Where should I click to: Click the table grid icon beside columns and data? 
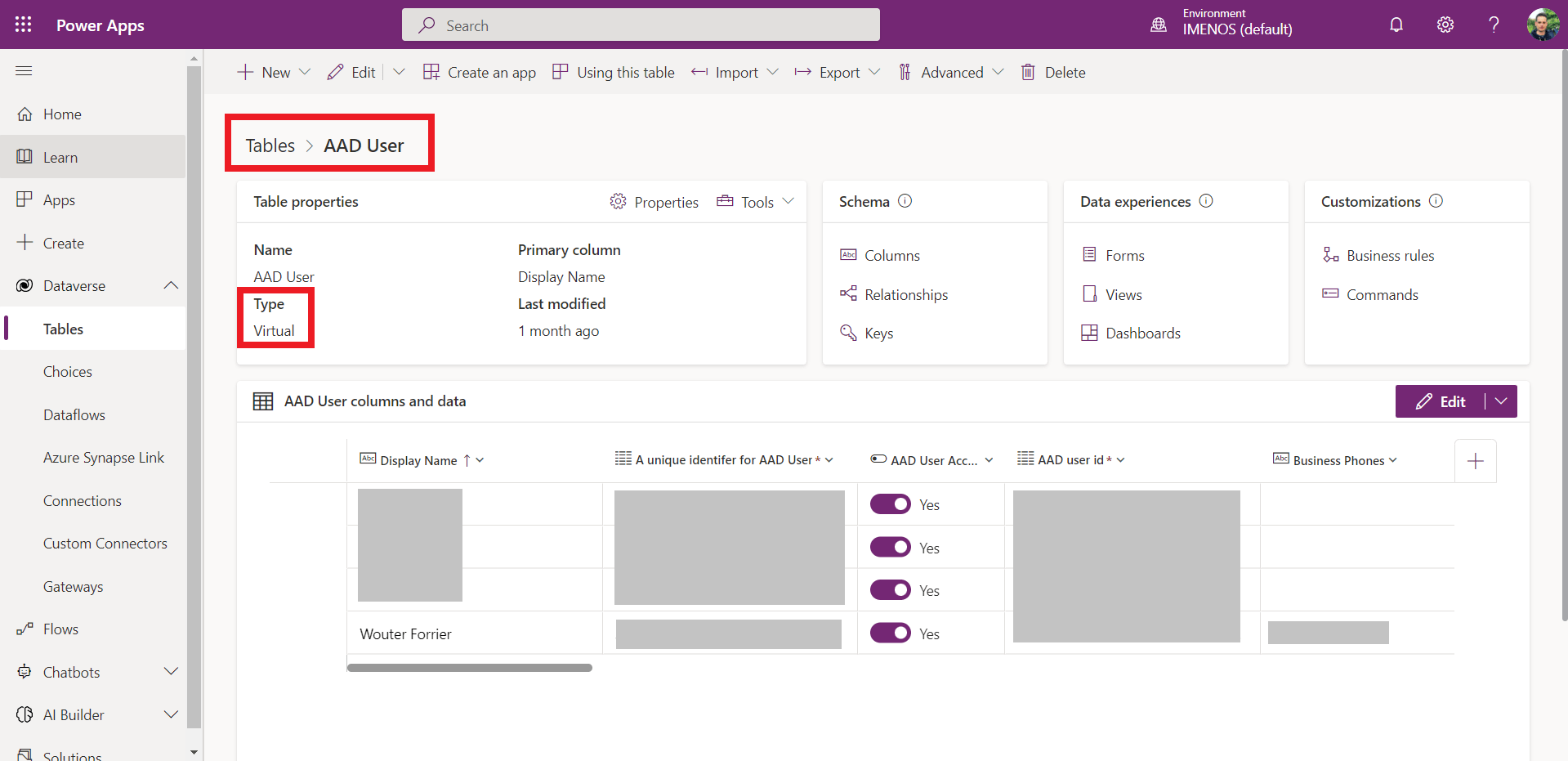click(x=263, y=401)
